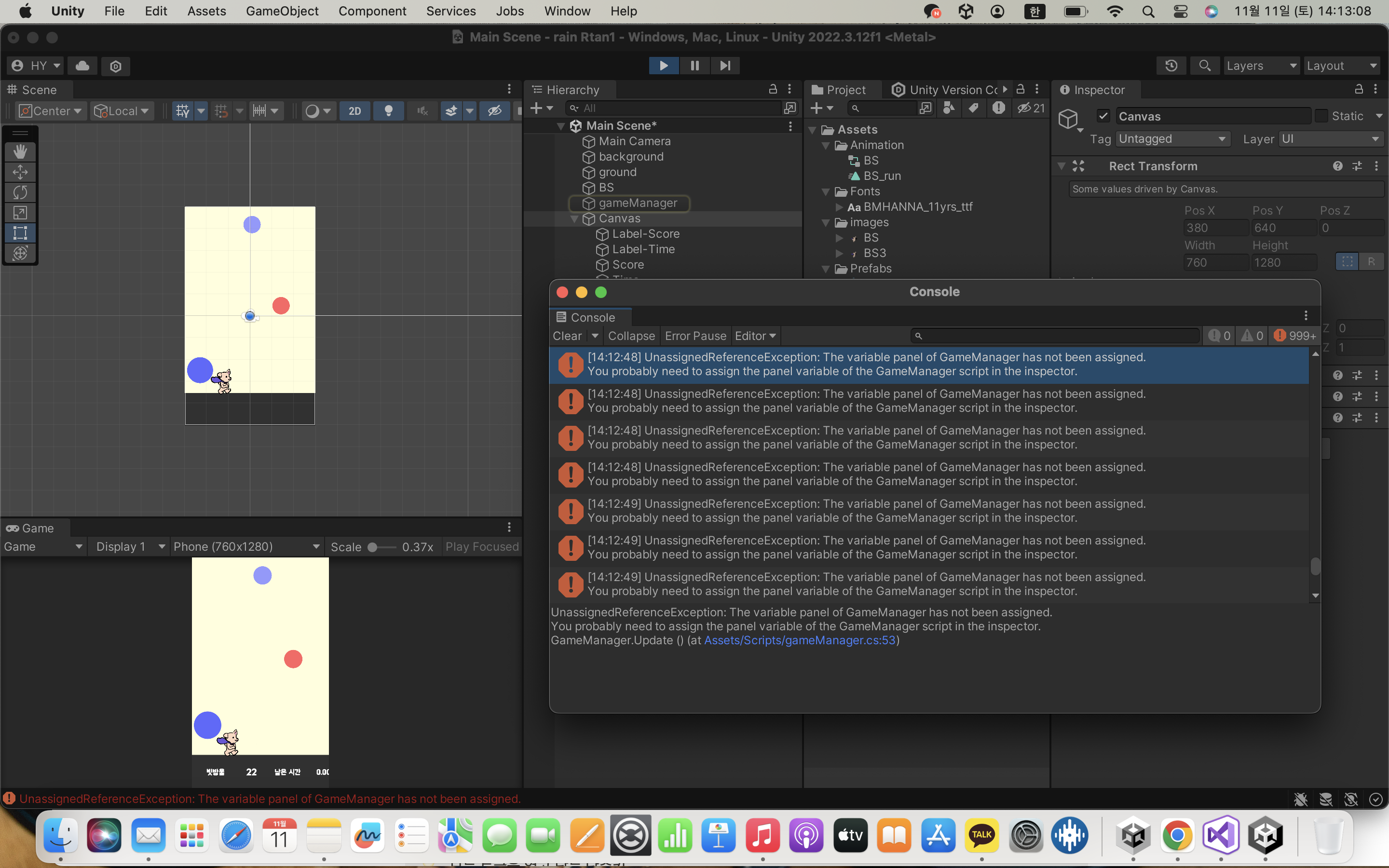
Task: Open the Editor dropdown in Console
Action: click(x=755, y=336)
